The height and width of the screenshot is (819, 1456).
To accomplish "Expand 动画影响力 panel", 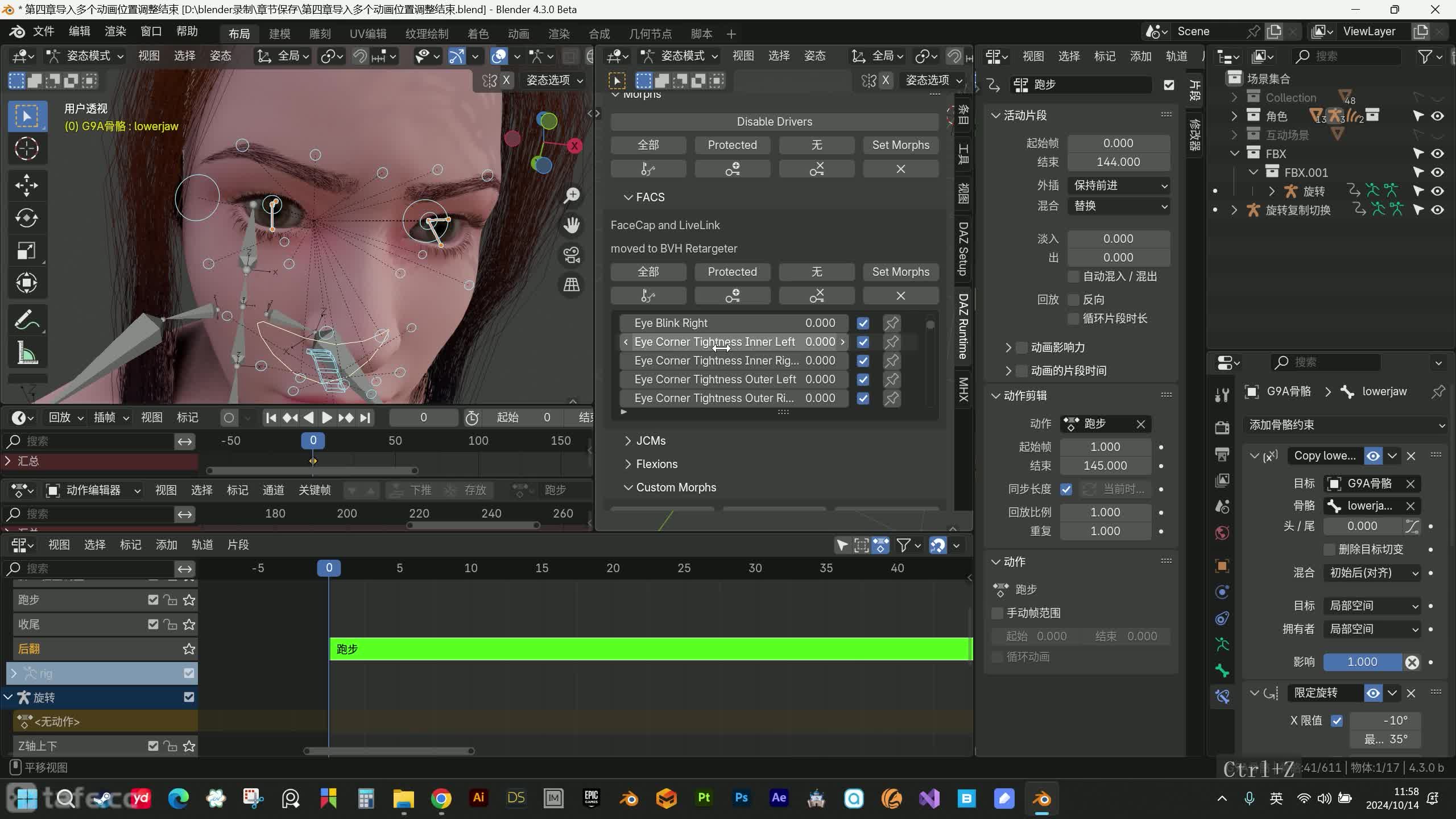I will point(1008,348).
